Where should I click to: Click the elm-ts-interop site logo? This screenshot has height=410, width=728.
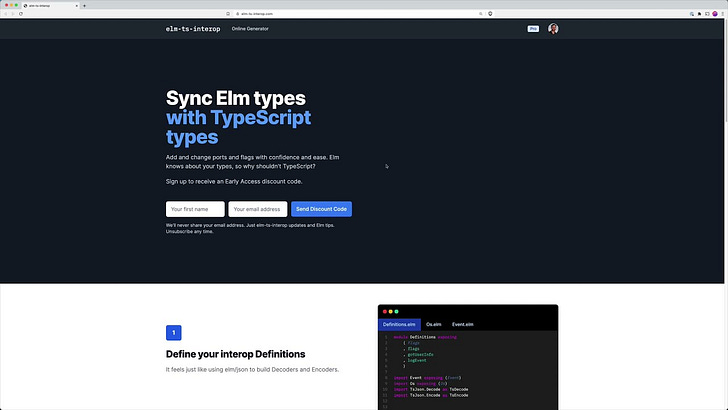point(193,29)
